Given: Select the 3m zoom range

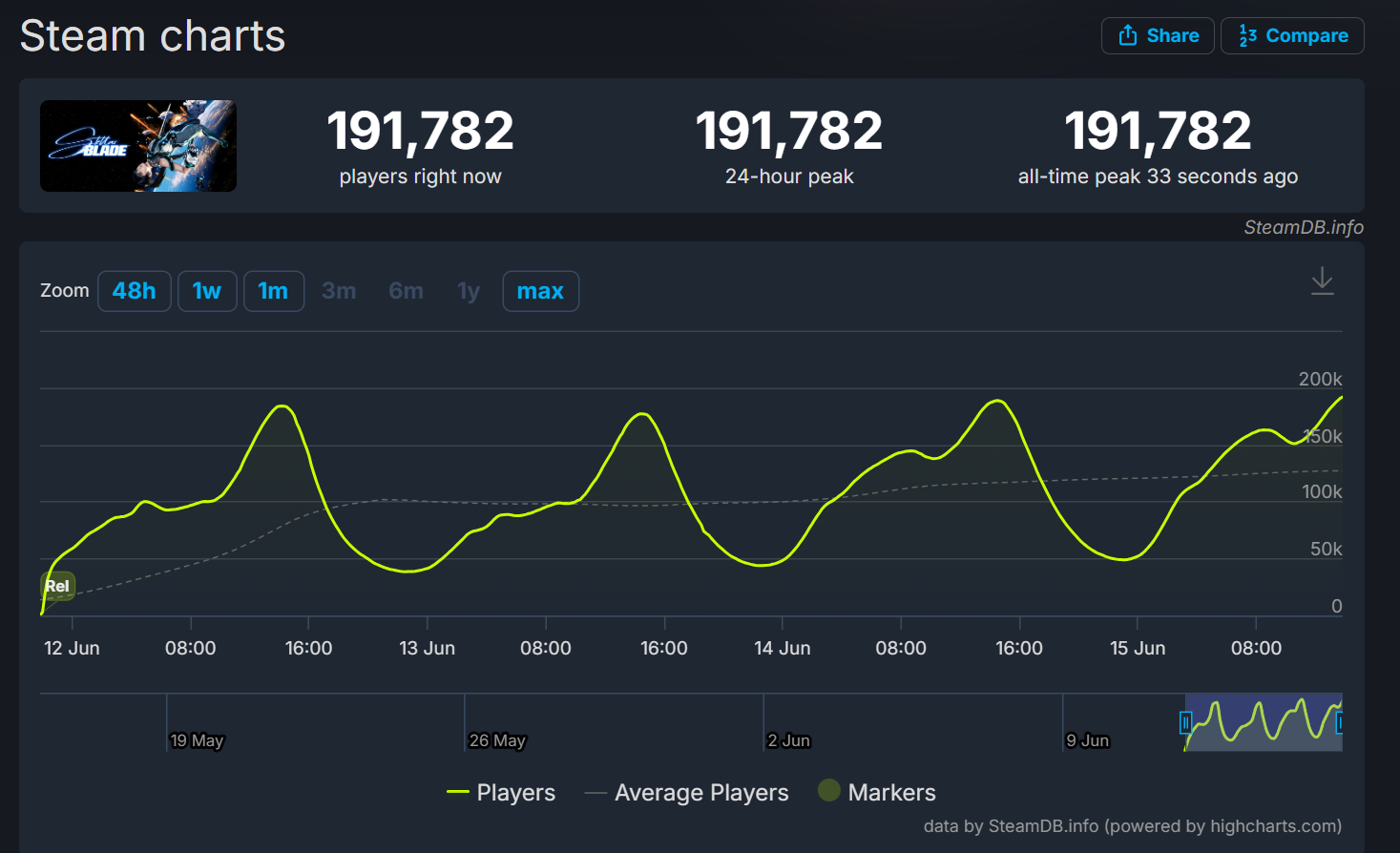Looking at the screenshot, I should point(339,291).
